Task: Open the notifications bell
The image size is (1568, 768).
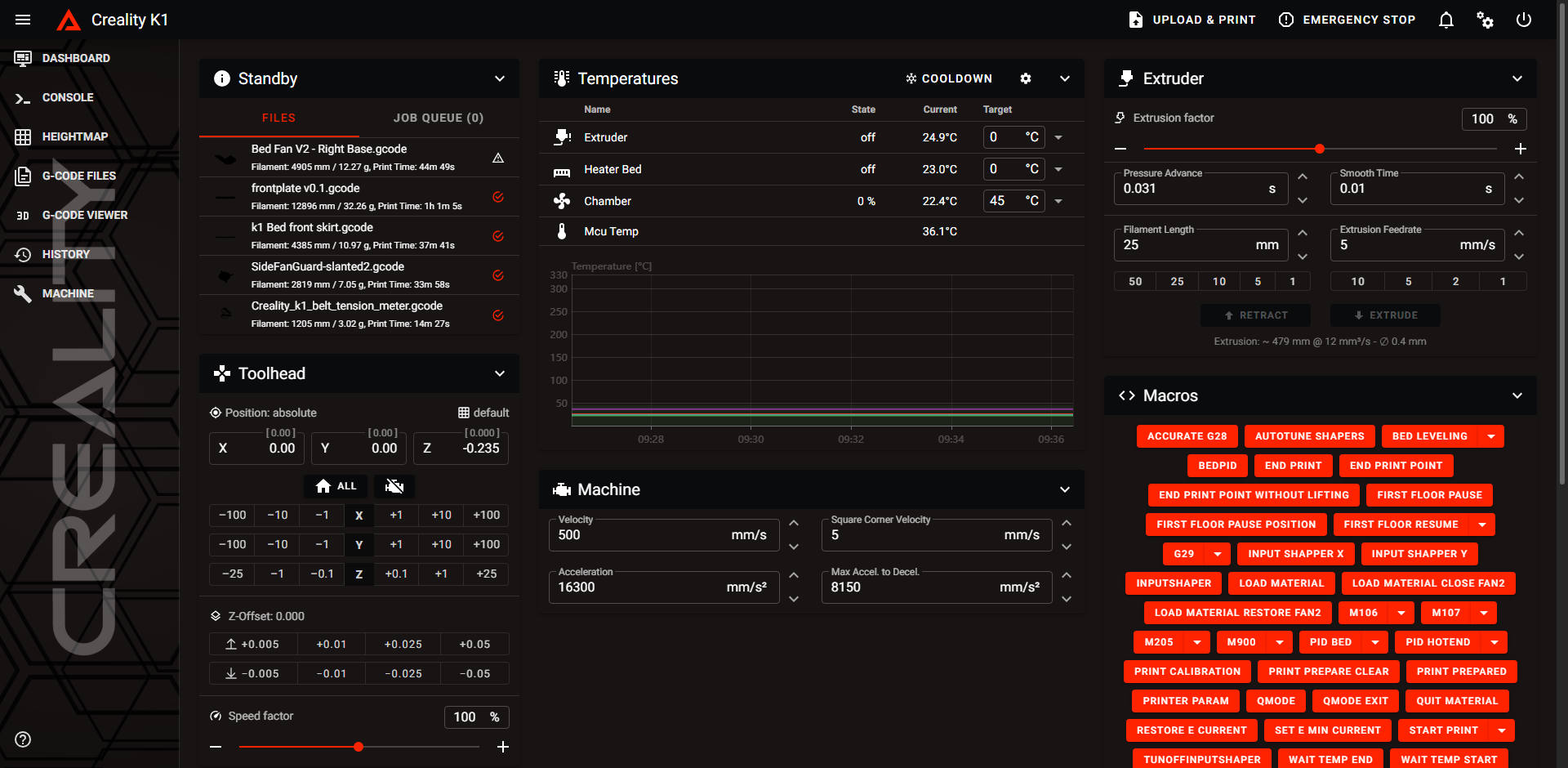Action: point(1445,20)
